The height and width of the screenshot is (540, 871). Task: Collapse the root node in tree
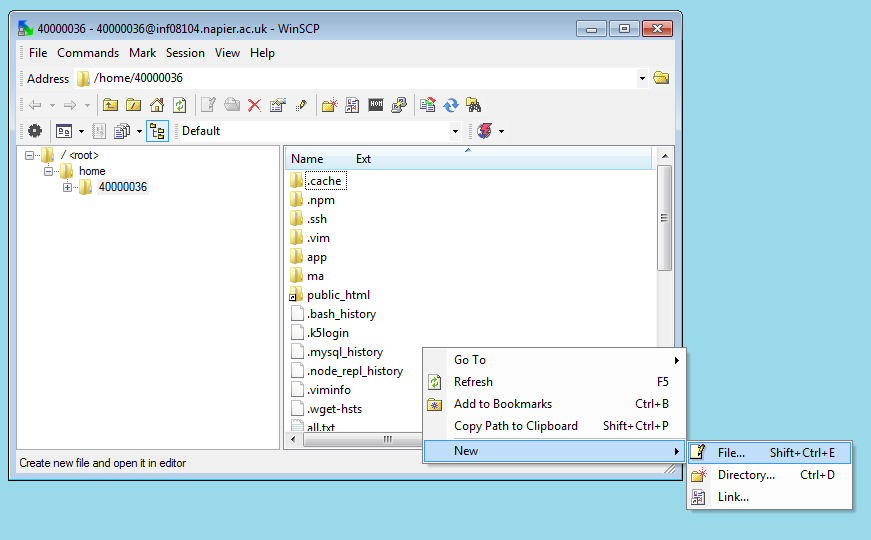click(x=29, y=156)
